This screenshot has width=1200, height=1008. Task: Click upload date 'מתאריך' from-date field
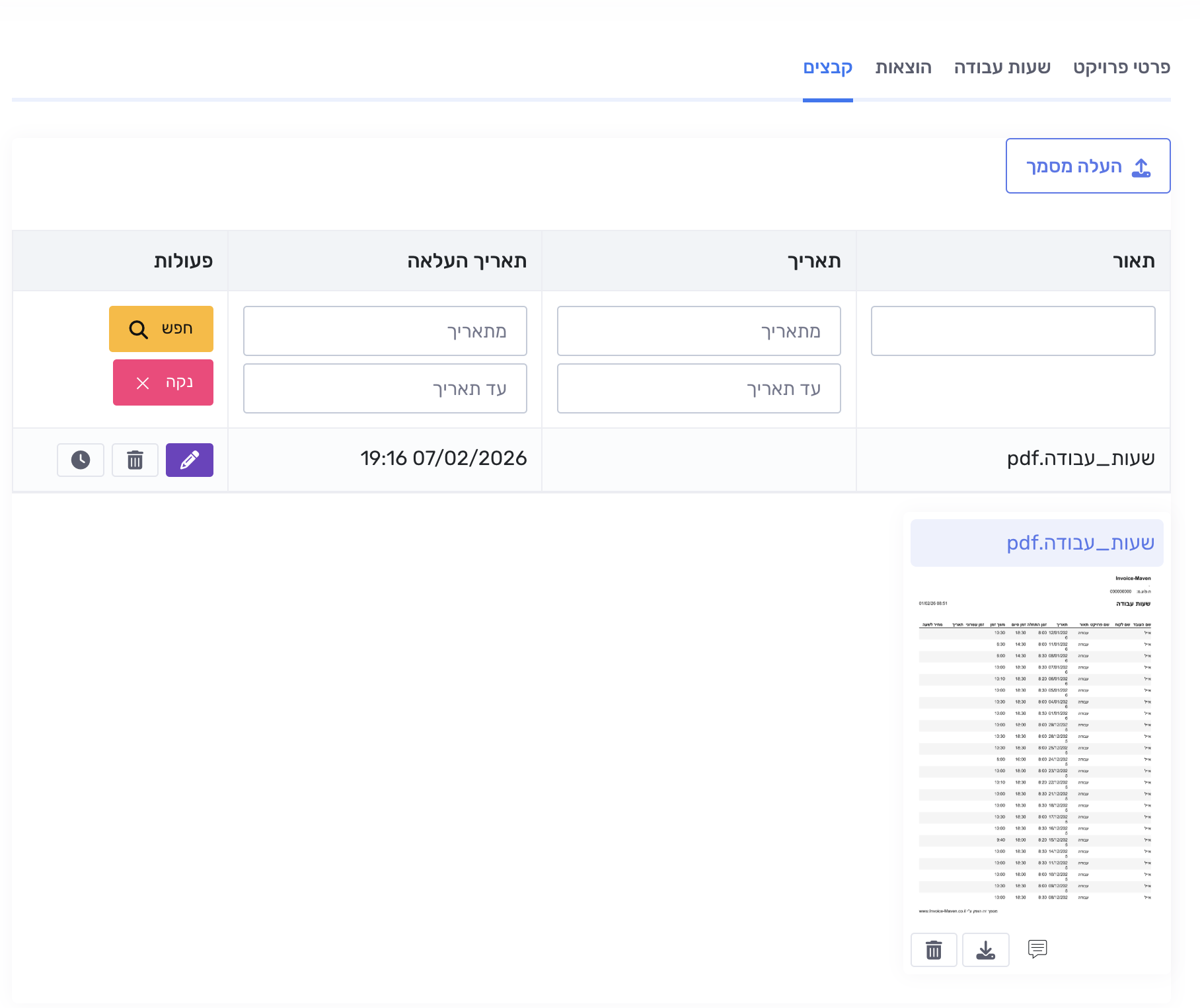(x=385, y=331)
